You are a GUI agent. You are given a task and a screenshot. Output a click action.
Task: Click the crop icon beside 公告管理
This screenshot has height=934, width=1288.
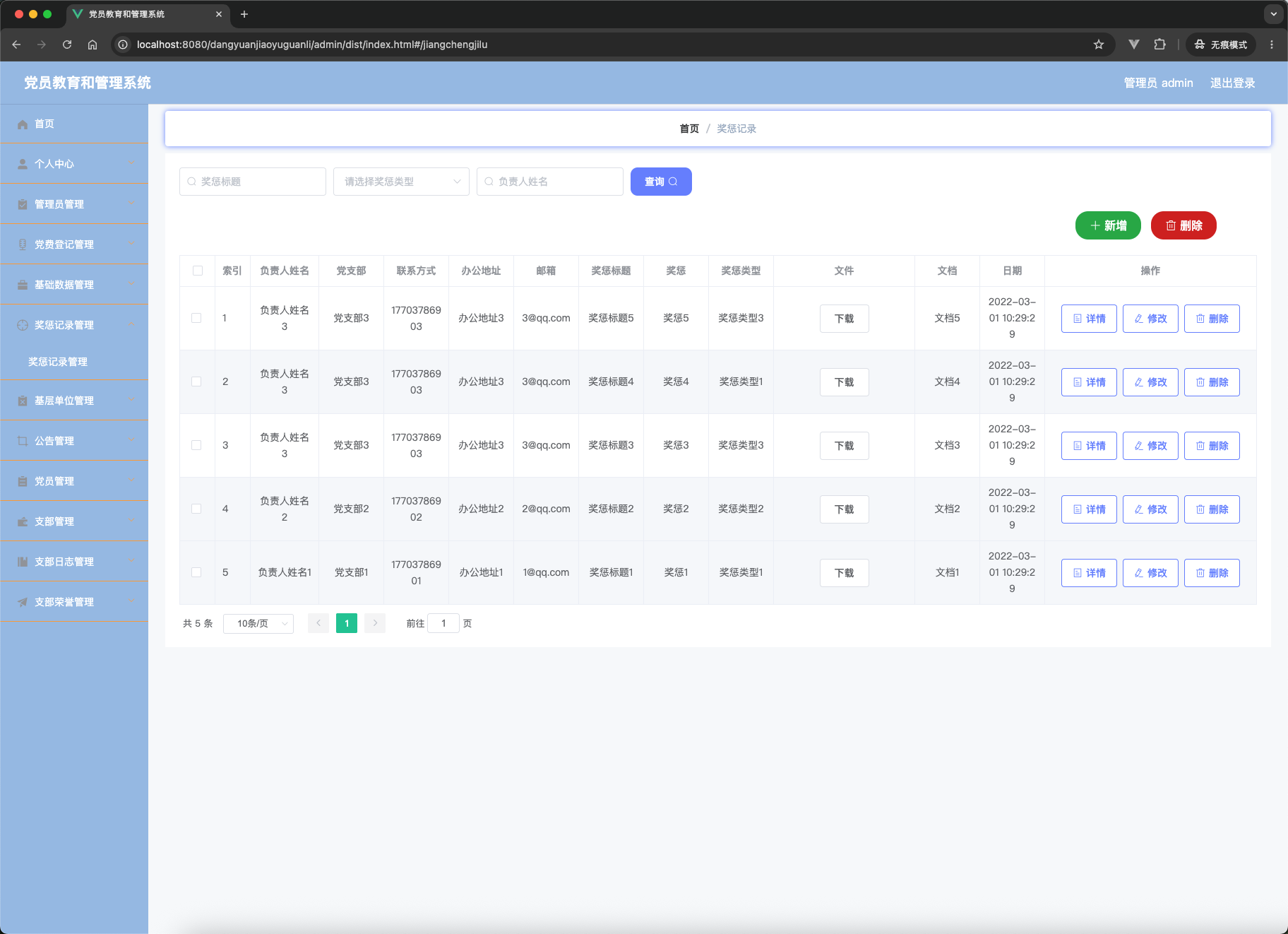pyautogui.click(x=23, y=441)
